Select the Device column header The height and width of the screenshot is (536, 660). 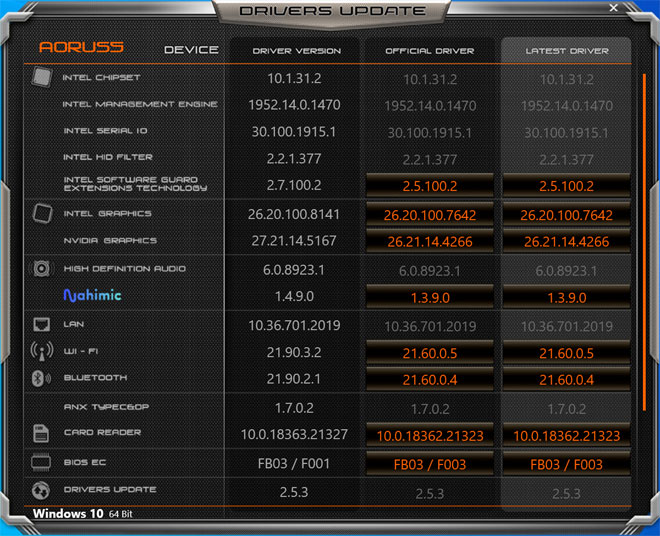[x=191, y=50]
